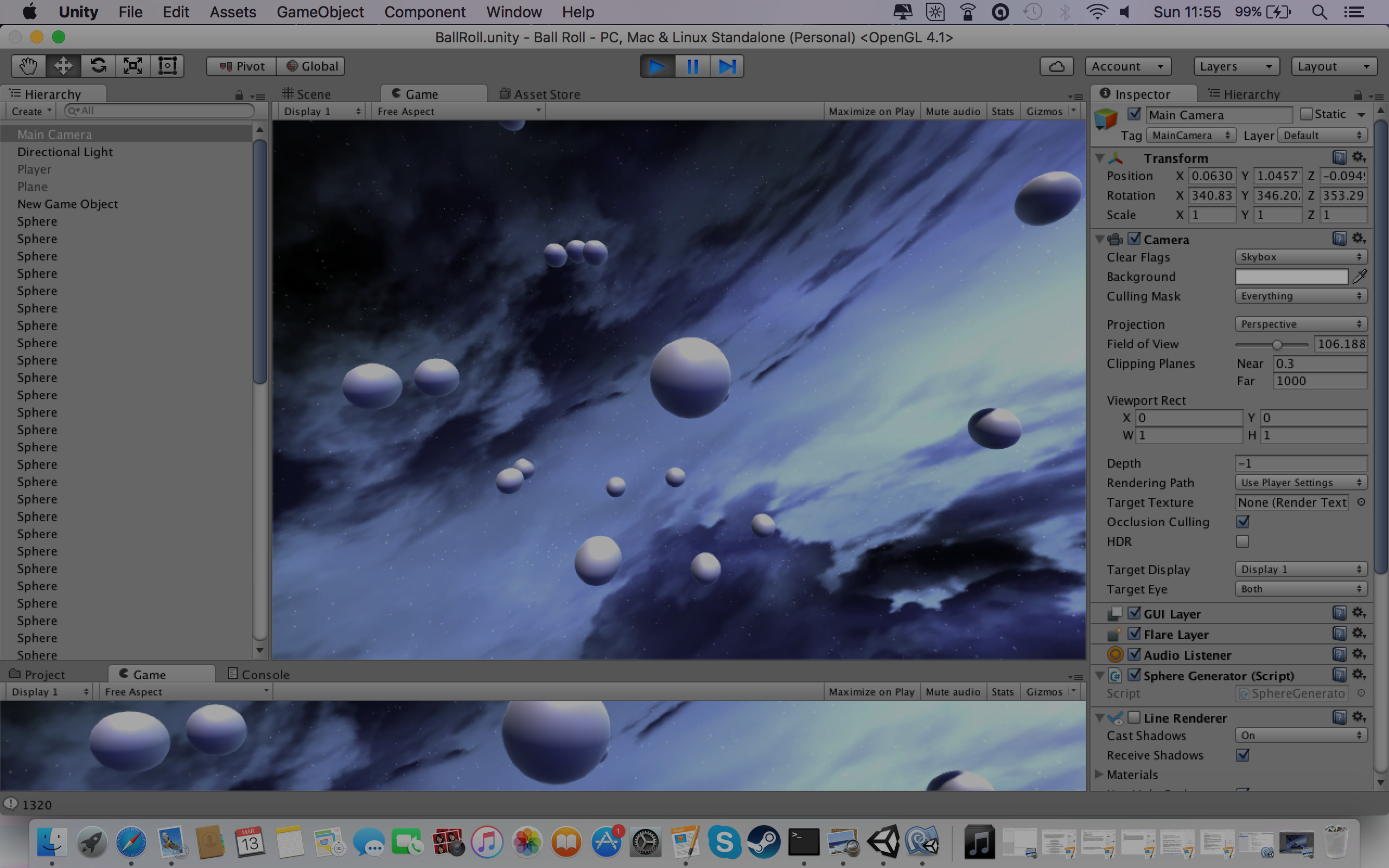Adjust the Field of View slider
This screenshot has width=1389, height=868.
(x=1277, y=344)
